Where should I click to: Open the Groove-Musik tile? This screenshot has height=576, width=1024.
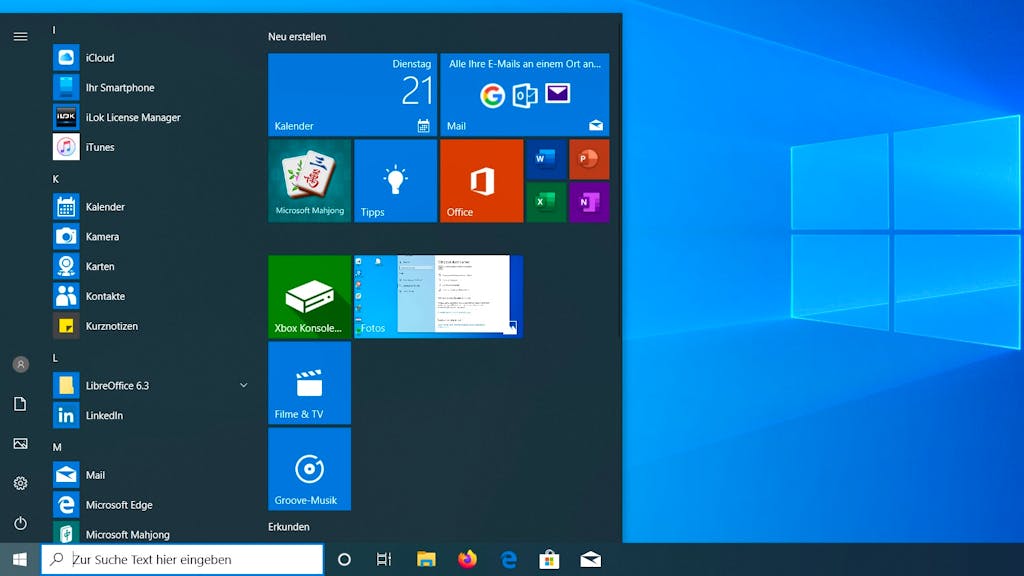pos(310,469)
